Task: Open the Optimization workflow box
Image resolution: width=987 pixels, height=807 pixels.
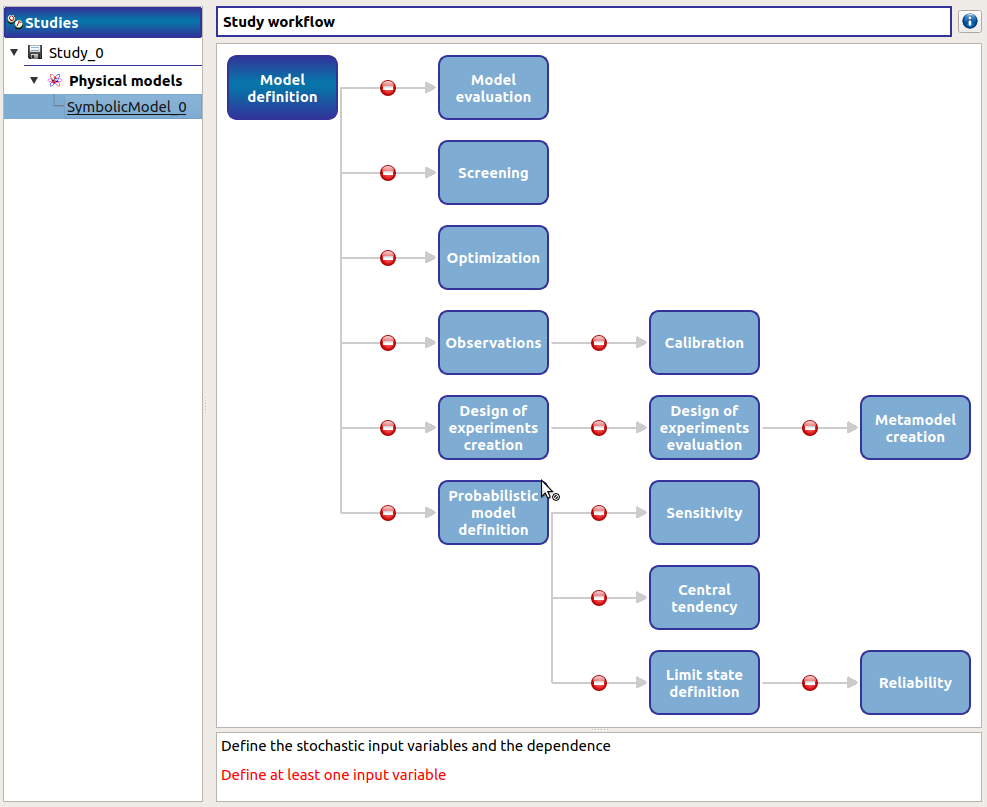Action: 493,257
